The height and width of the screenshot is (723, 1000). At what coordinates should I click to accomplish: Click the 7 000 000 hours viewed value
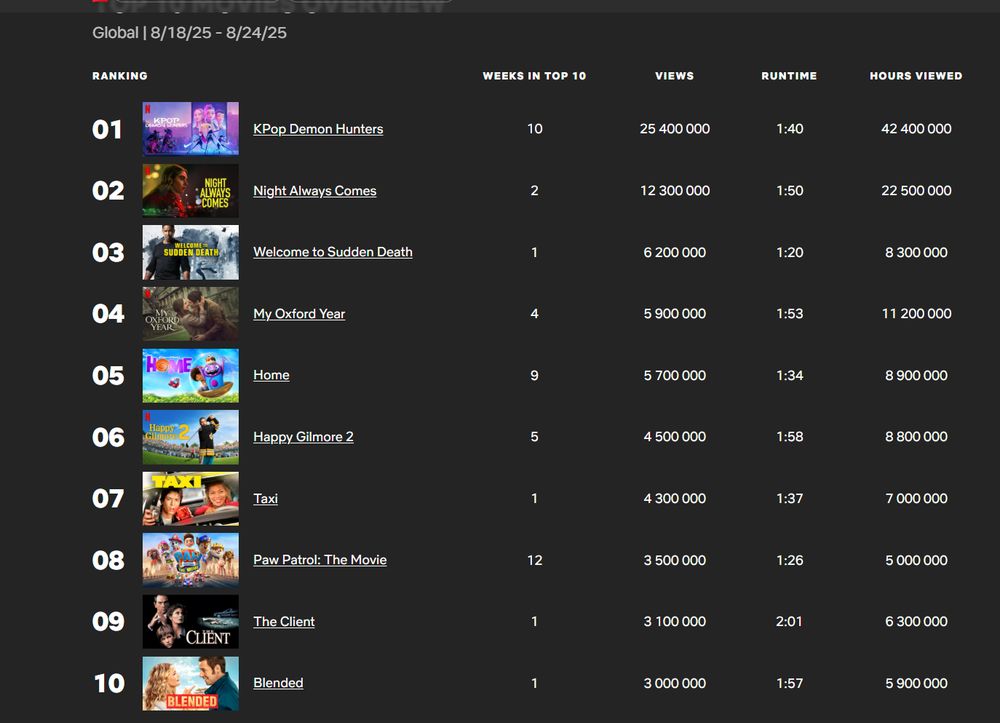(x=916, y=499)
